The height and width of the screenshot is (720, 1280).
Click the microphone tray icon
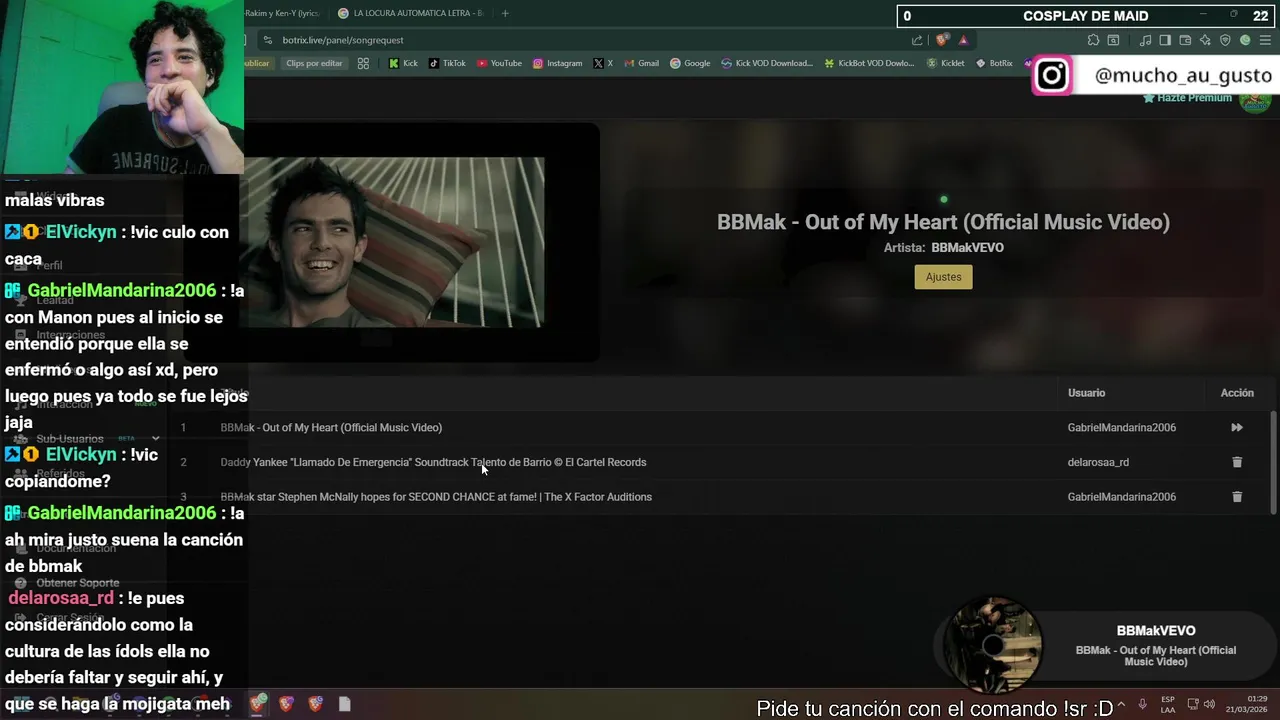[x=1142, y=704]
